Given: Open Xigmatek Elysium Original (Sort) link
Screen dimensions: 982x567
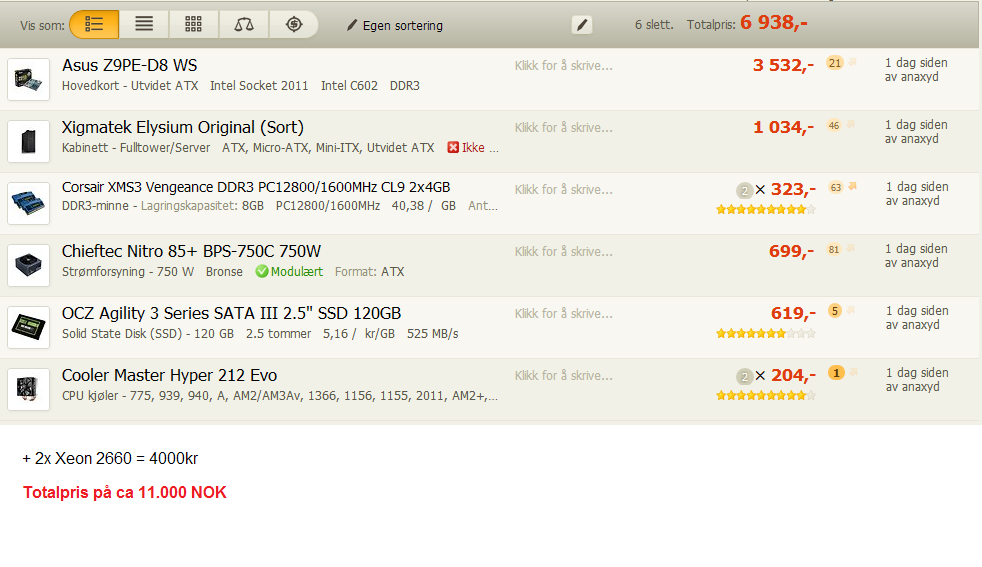Looking at the screenshot, I should click(x=183, y=127).
